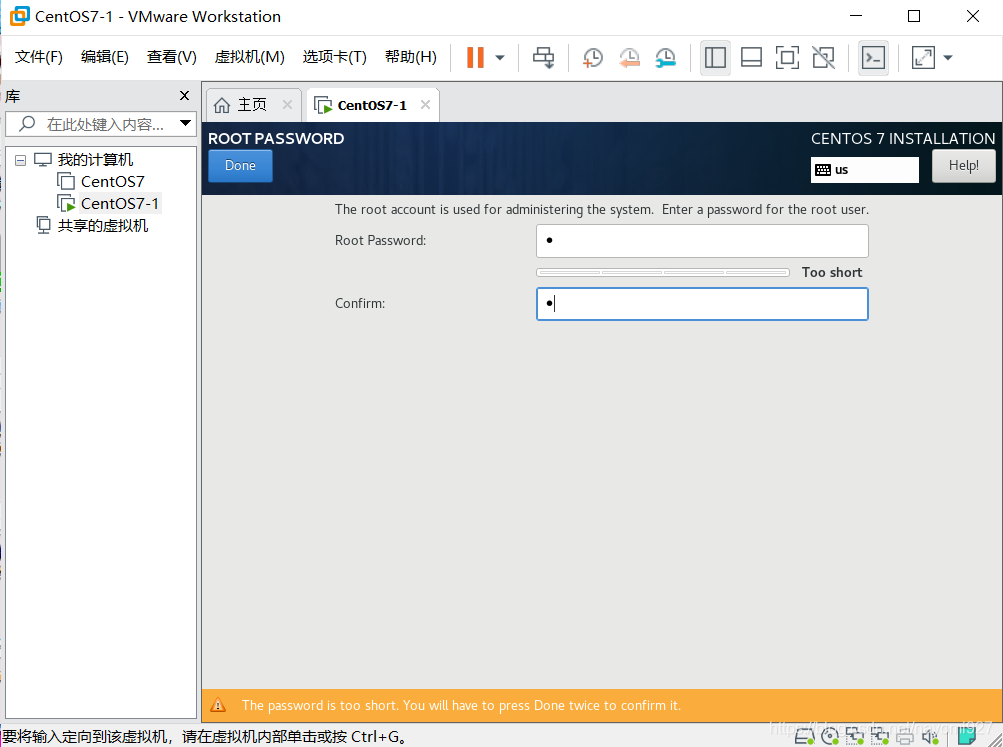Click the CENTOS 7 INSTALLATION label
Image resolution: width=1003 pixels, height=747 pixels.
(x=903, y=138)
